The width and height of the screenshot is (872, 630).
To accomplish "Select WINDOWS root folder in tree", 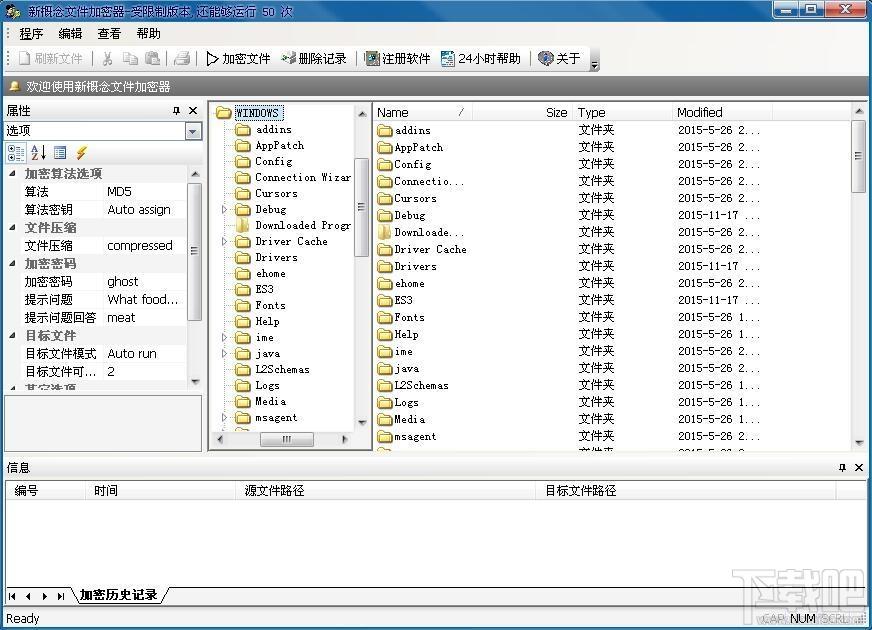I will (257, 113).
